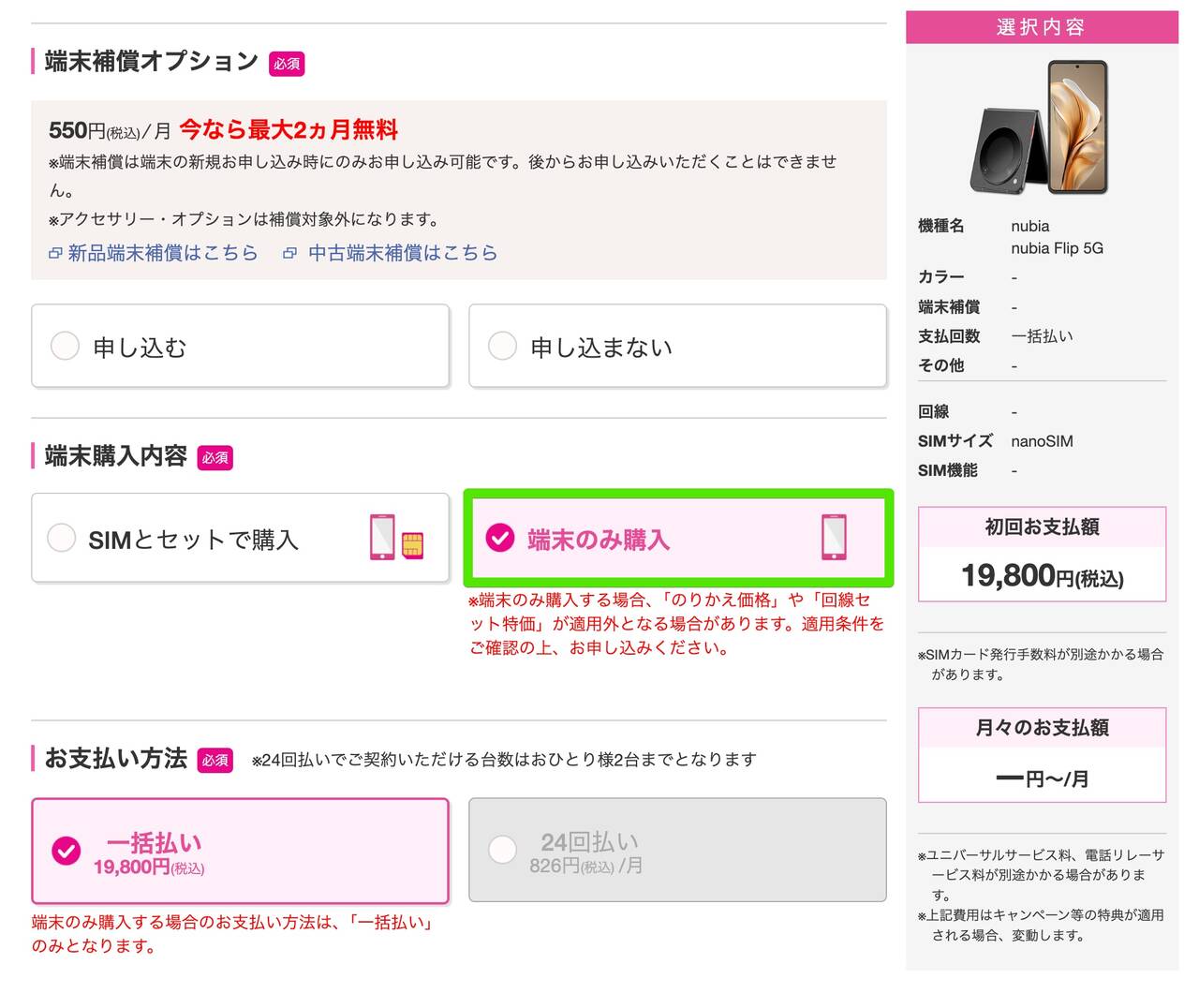Select the 一括払い 19,800円 payment option
This screenshot has height=1008, width=1199.
tap(66, 851)
